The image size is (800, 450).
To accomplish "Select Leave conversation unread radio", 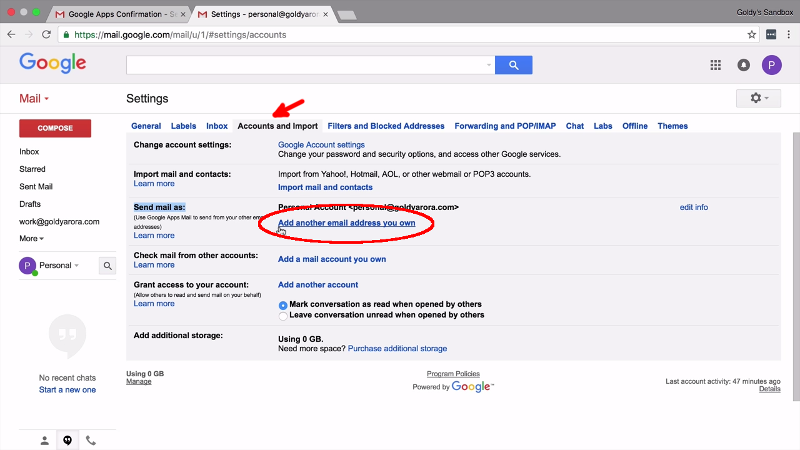I will tap(283, 316).
